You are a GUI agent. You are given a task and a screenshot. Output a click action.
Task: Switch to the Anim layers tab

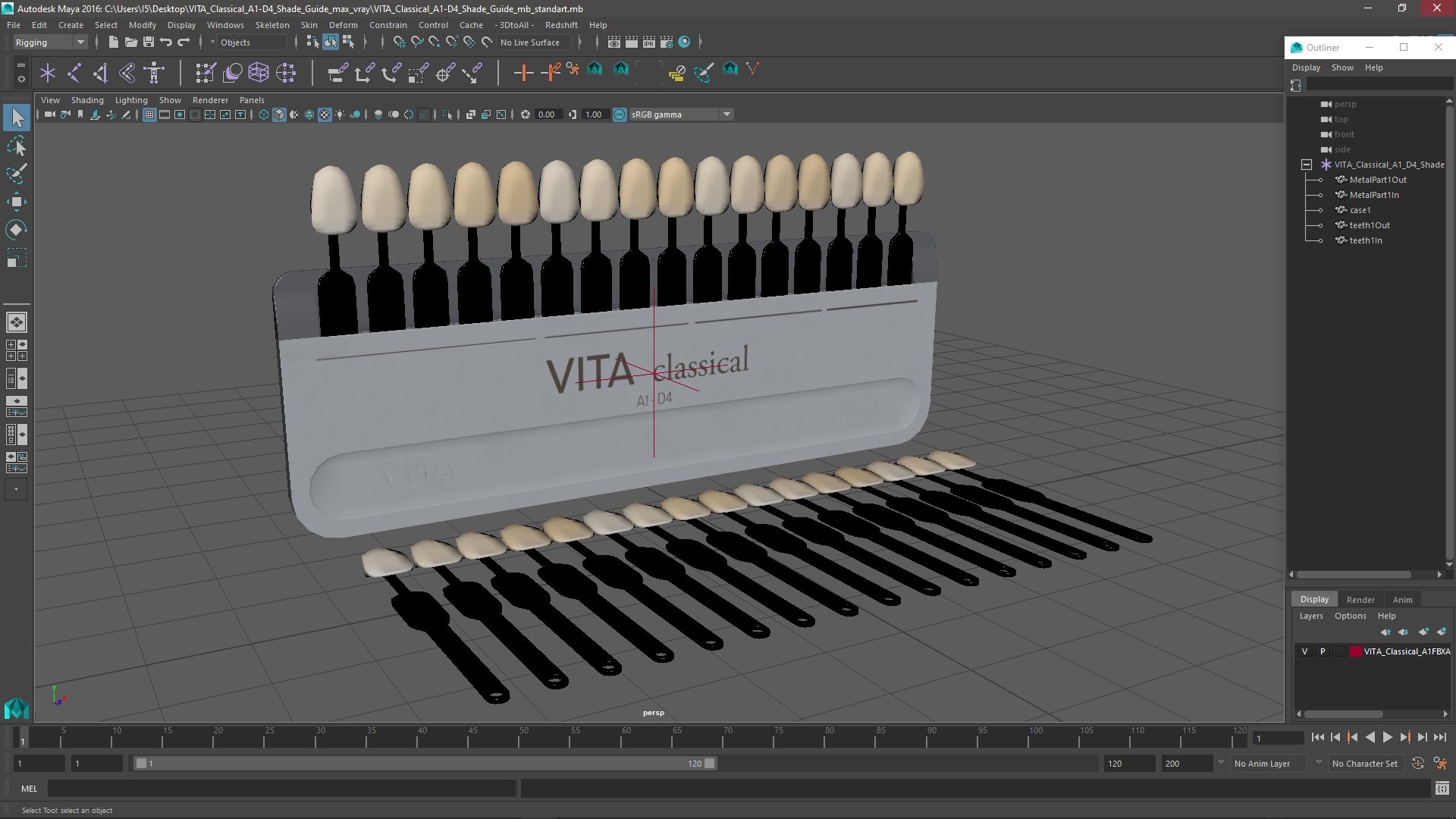[x=1402, y=600]
